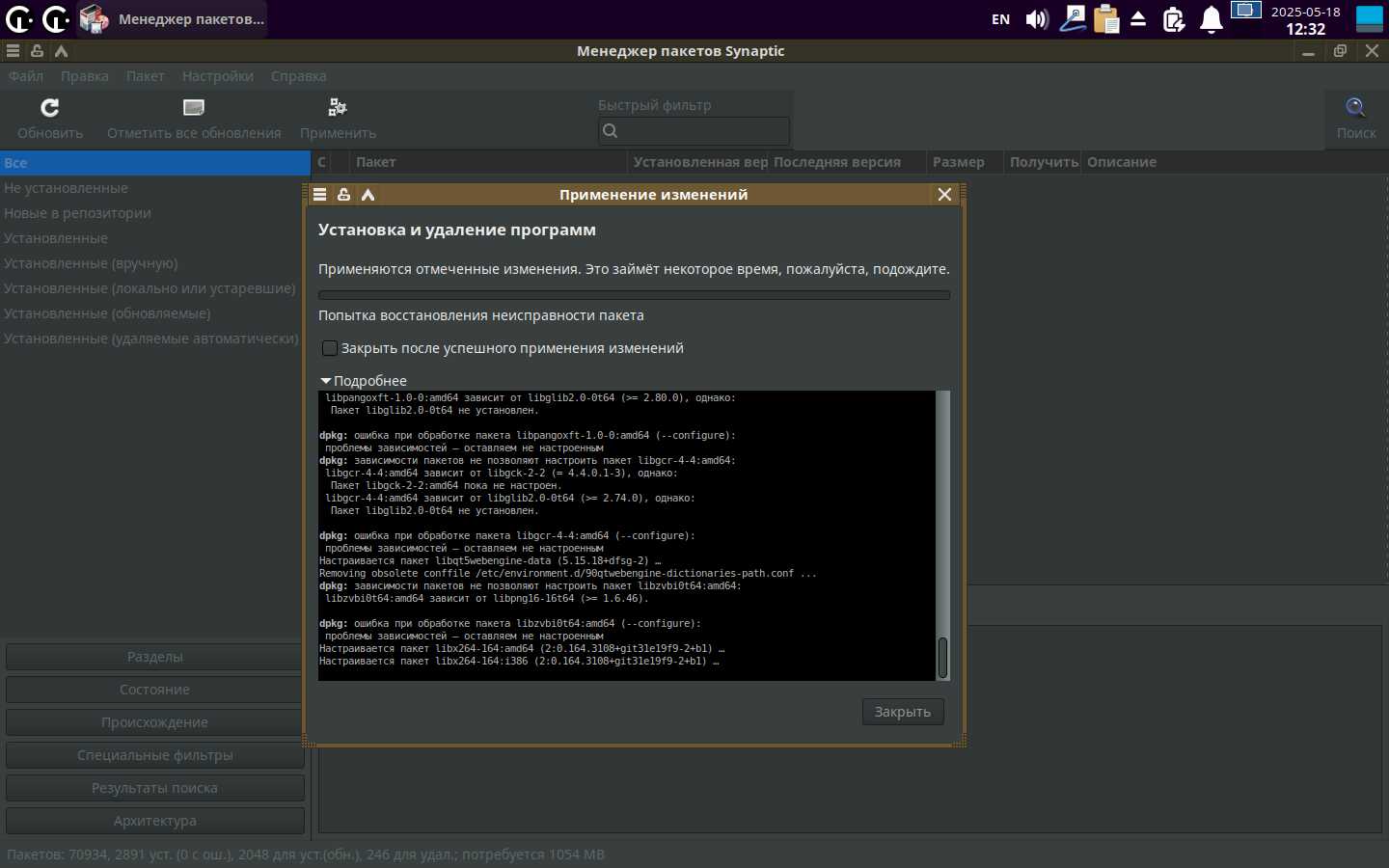This screenshot has height=868, width=1389.
Task: Click the 'Закрыть' button in dialog
Action: [x=902, y=712]
